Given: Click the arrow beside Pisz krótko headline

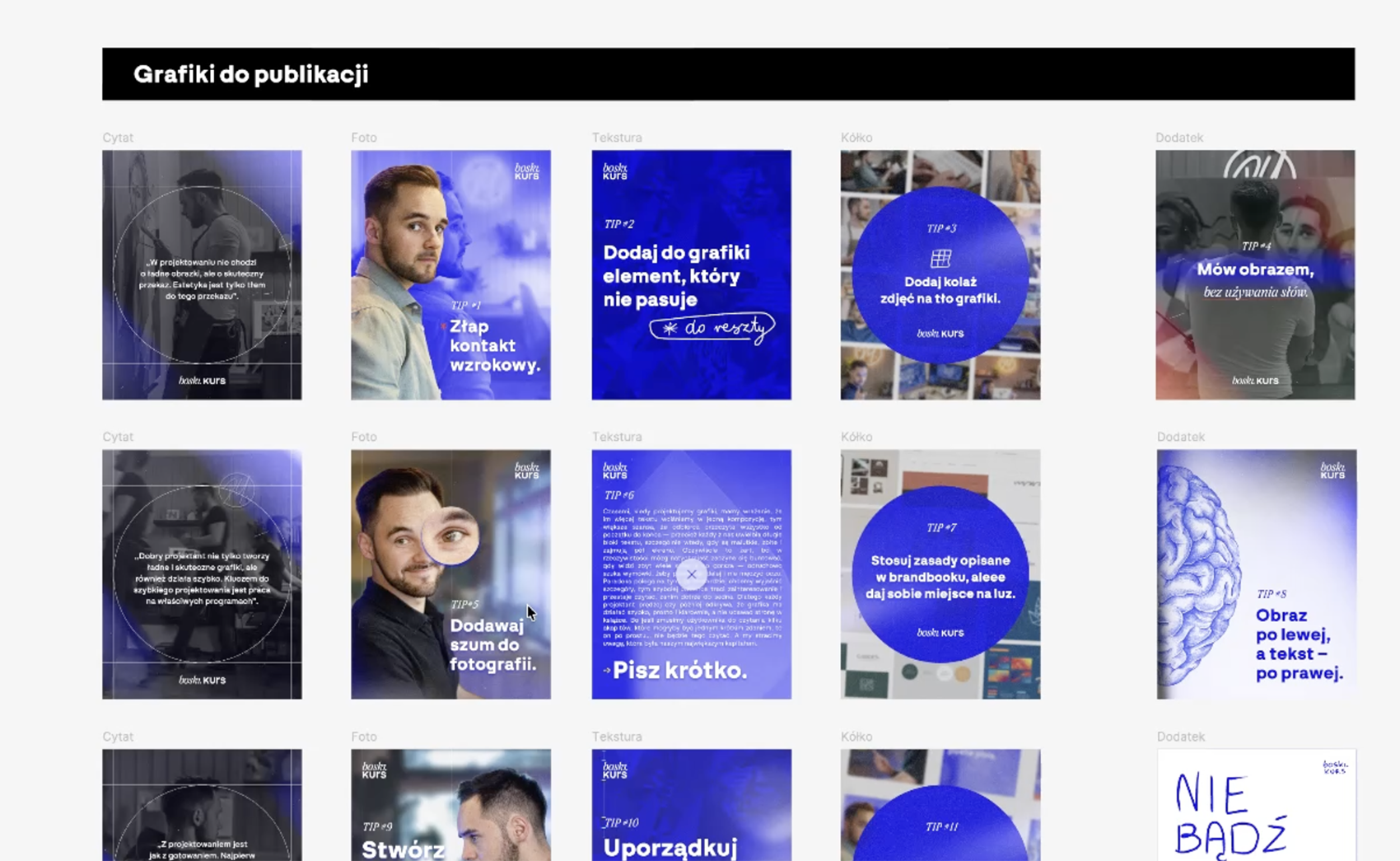Looking at the screenshot, I should (x=607, y=671).
